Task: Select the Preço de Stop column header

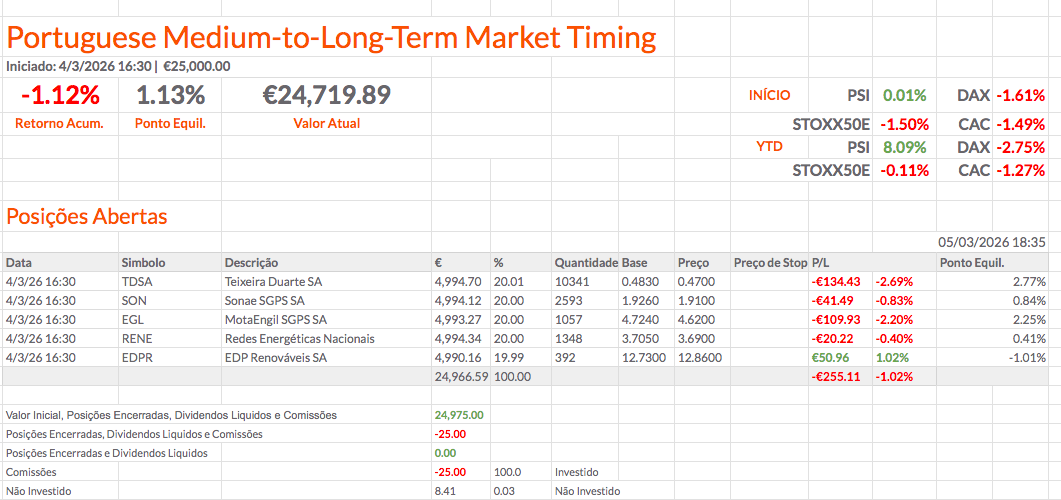Action: click(x=769, y=263)
